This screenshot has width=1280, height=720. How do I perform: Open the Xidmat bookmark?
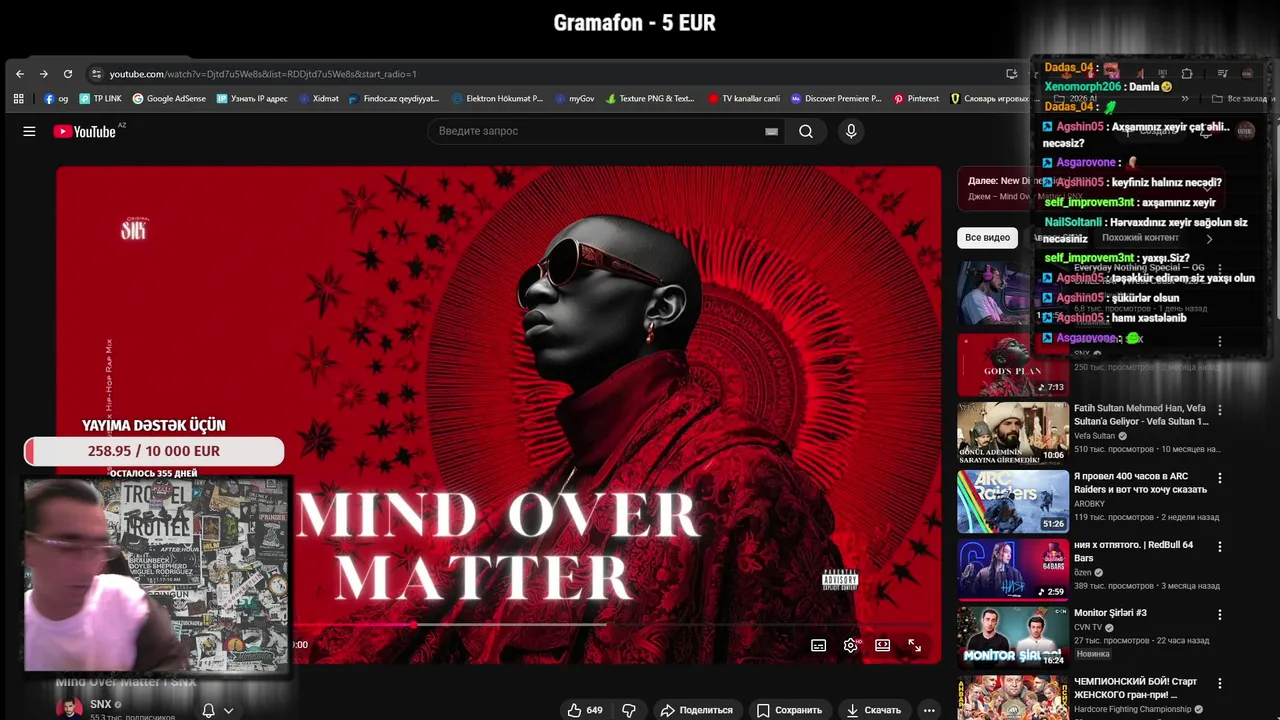(319, 99)
